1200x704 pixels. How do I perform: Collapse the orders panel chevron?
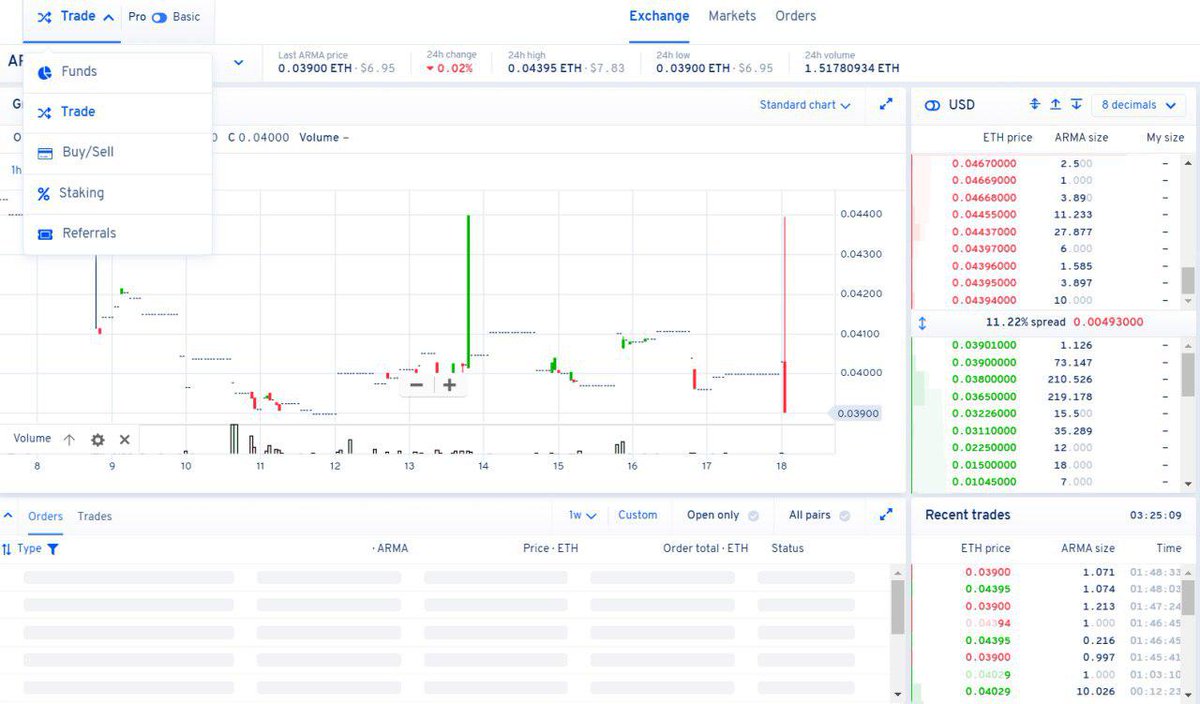click(x=8, y=516)
